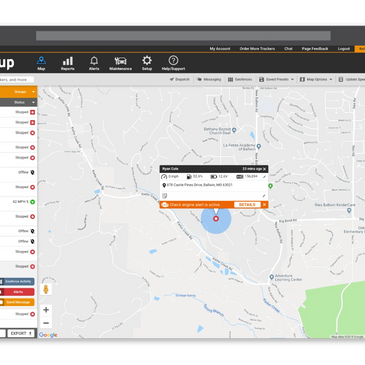Image resolution: width=365 pixels, height=365 pixels.
Task: Select the Dispatch toolbar item
Action: pyautogui.click(x=180, y=79)
